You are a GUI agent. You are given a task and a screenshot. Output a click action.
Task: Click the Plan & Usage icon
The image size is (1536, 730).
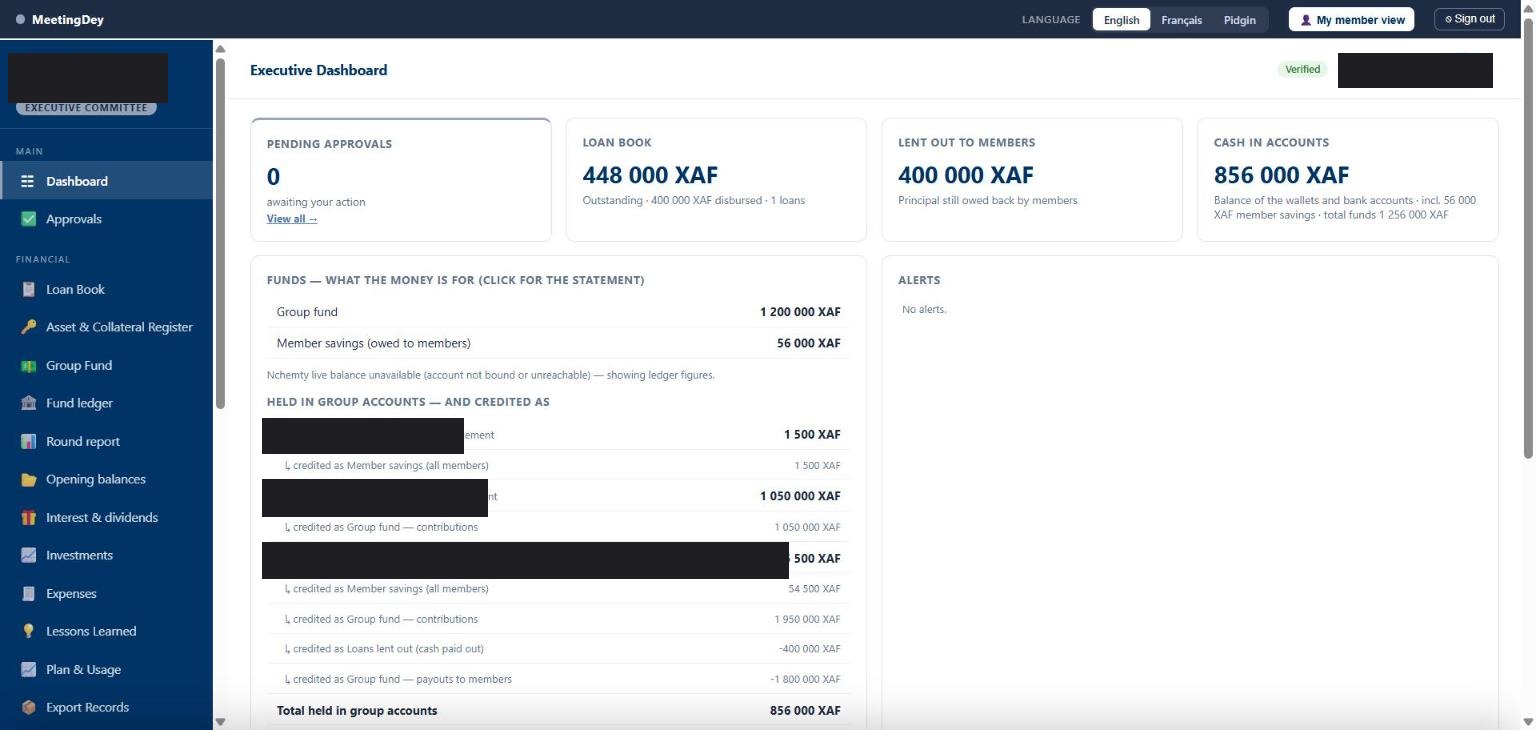coord(28,669)
